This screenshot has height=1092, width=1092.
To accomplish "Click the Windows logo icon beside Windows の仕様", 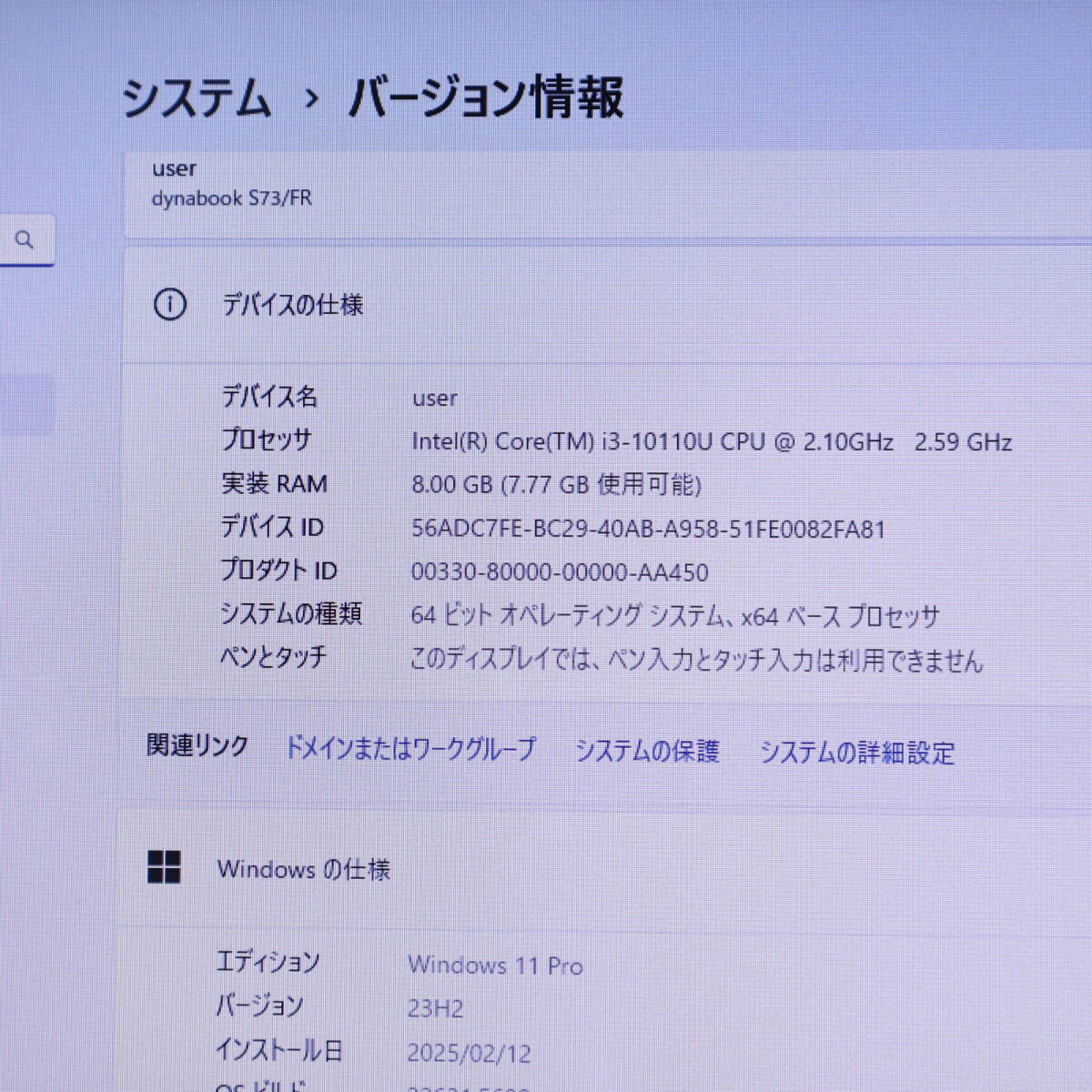I will [x=164, y=867].
